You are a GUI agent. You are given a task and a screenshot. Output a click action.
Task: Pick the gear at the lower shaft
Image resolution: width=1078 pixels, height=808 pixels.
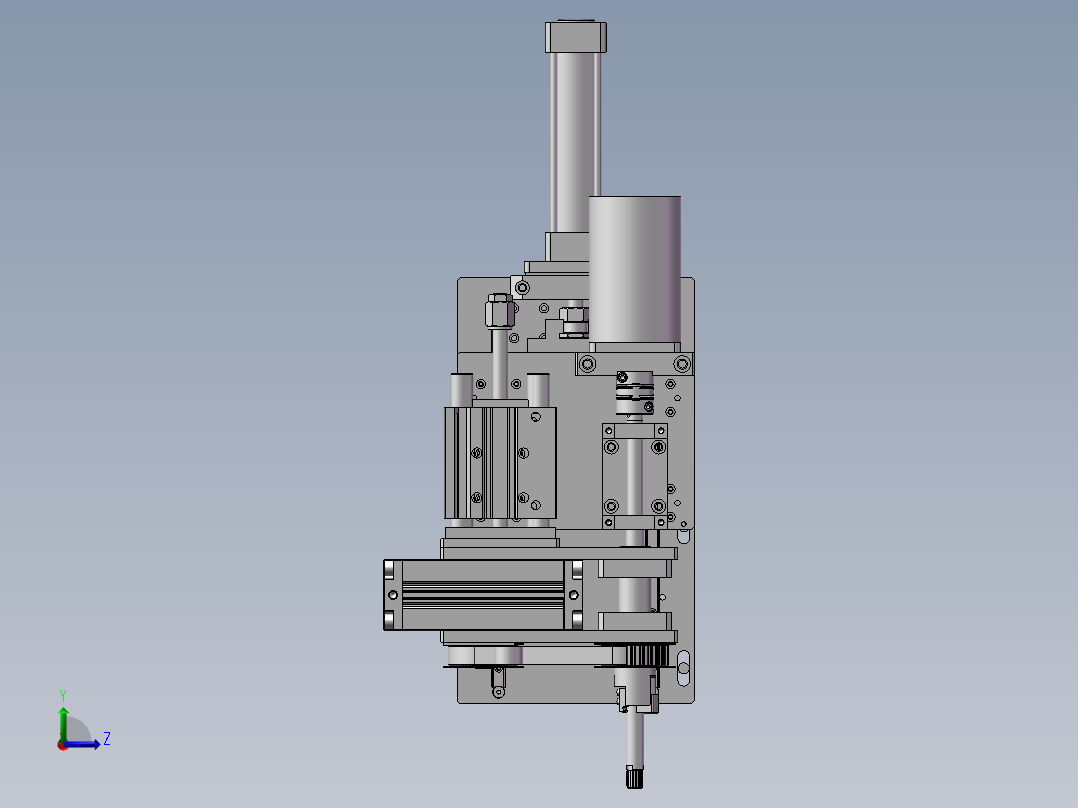[x=644, y=656]
